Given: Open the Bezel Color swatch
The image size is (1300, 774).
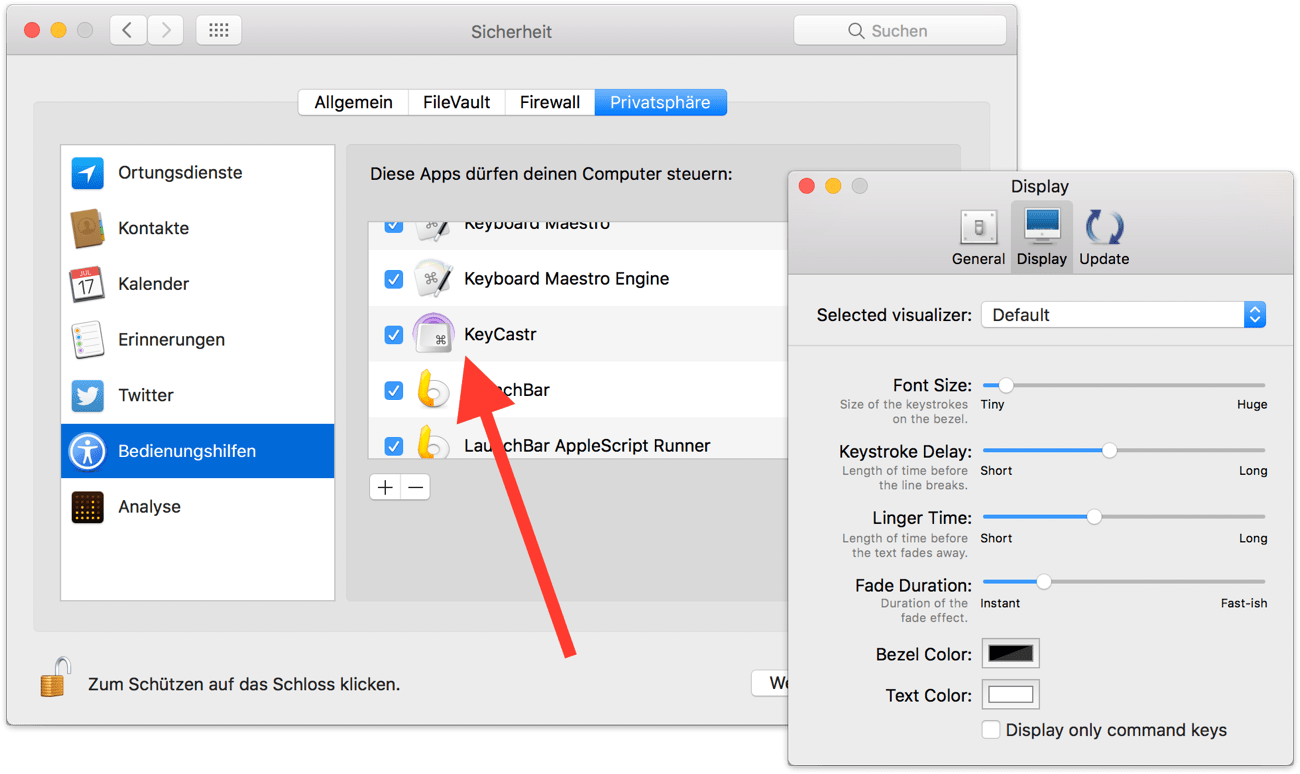Looking at the screenshot, I should (x=1010, y=654).
